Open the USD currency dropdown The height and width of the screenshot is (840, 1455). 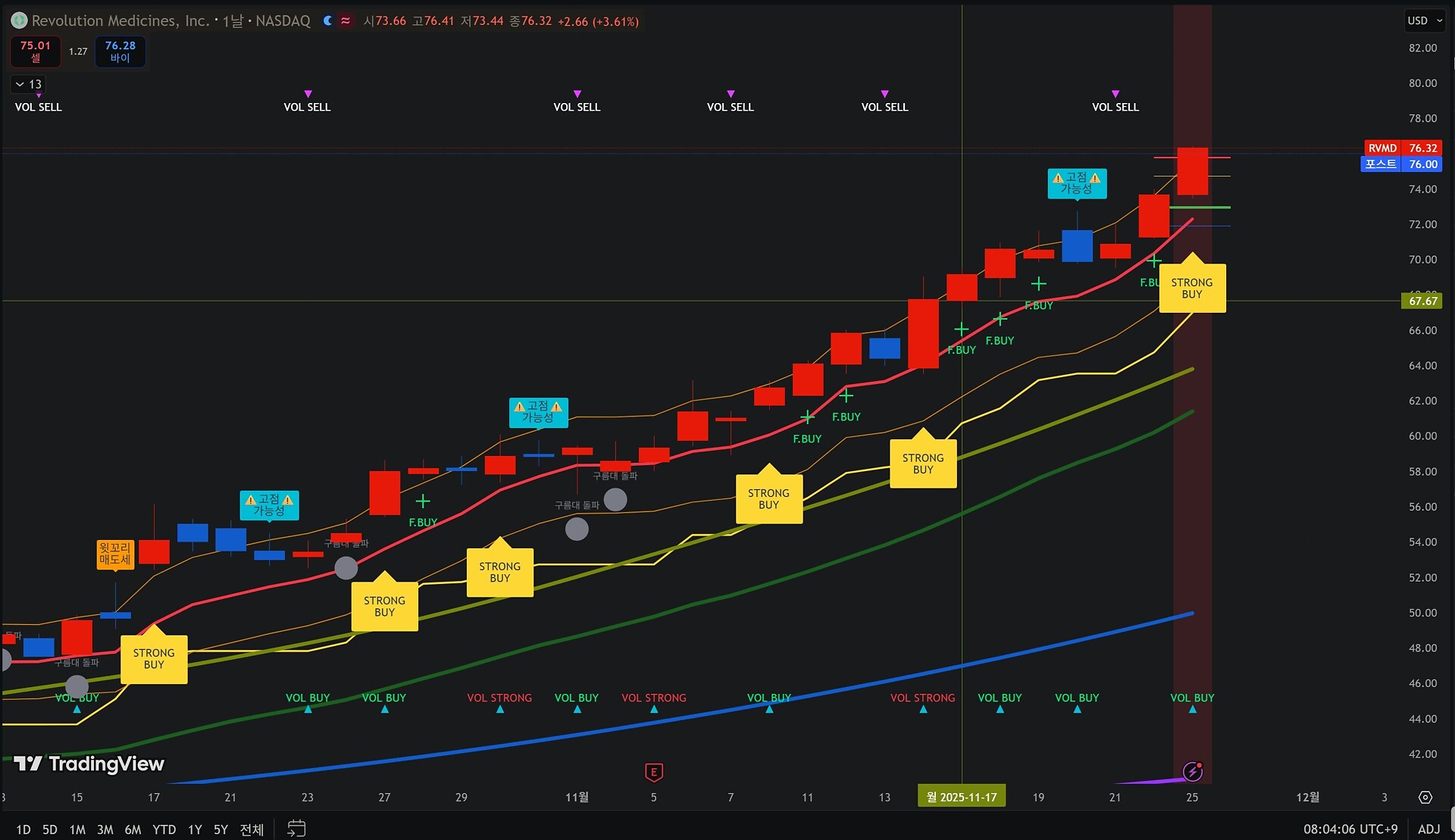(1425, 21)
